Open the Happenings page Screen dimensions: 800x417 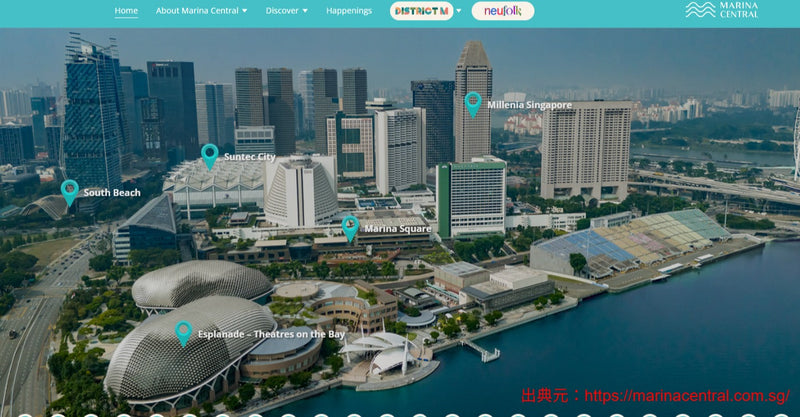coord(349,11)
